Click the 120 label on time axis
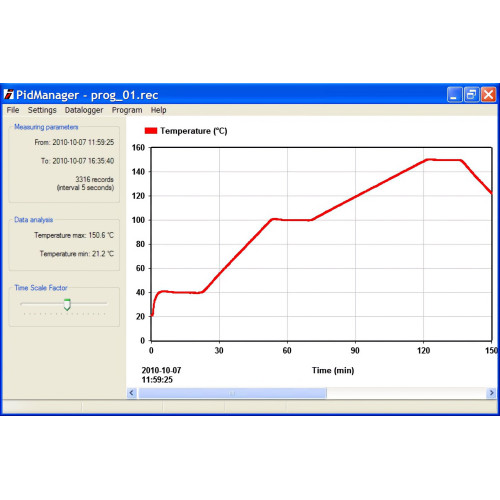This screenshot has height=500, width=500. (423, 350)
